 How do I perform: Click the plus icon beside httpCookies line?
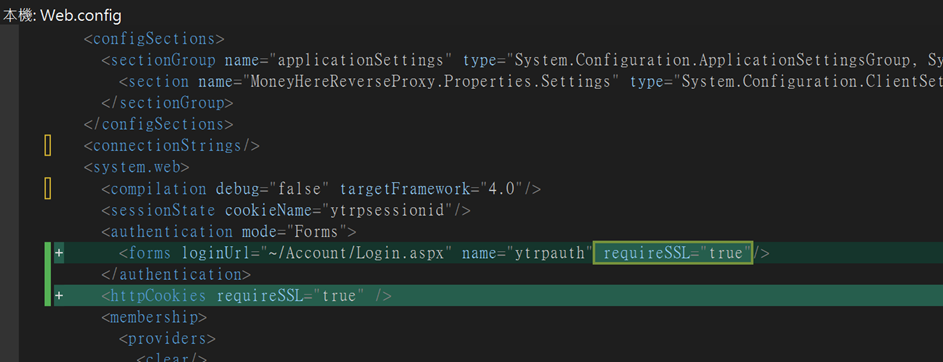(x=59, y=296)
